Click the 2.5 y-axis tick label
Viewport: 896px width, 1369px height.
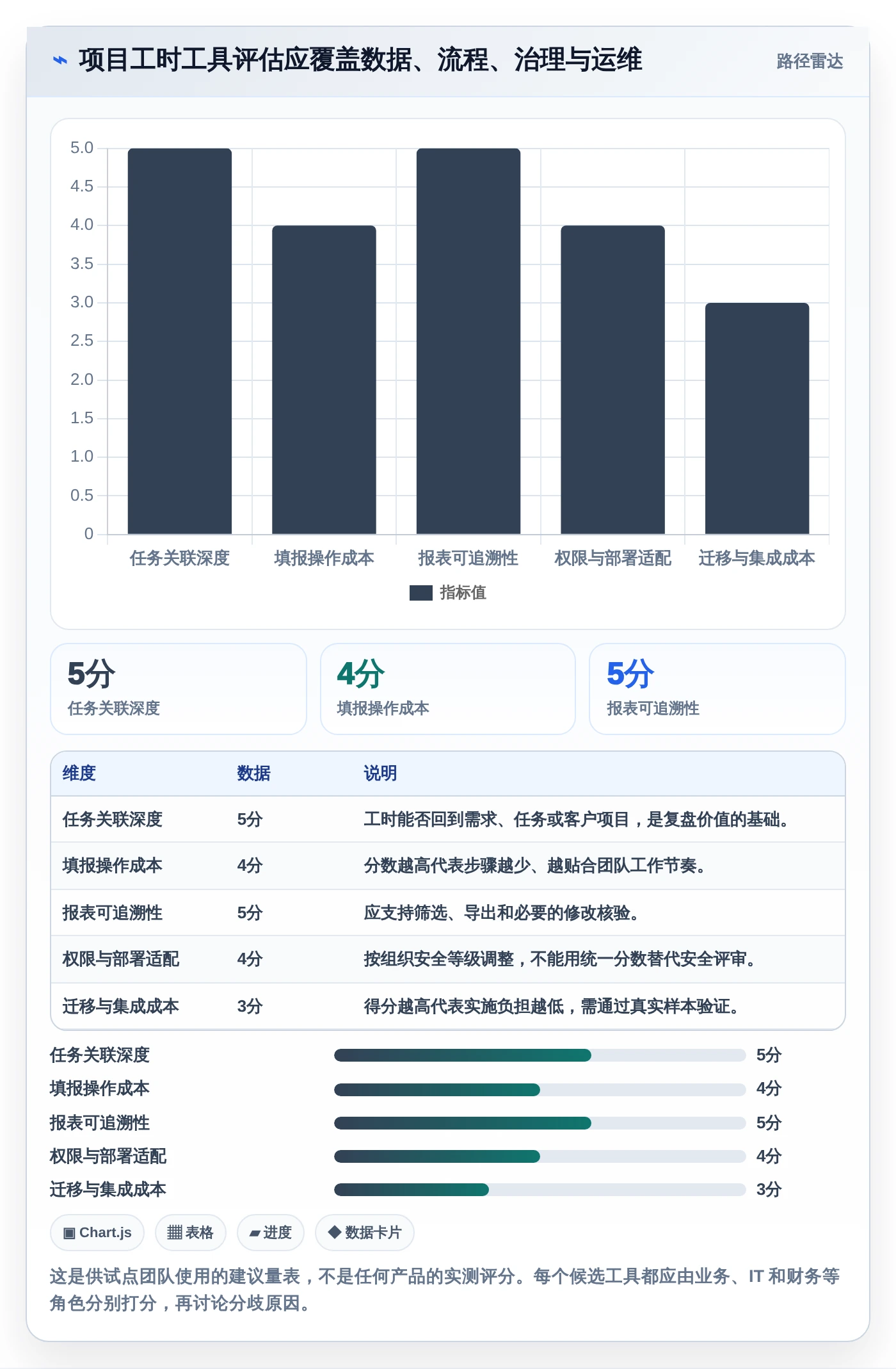82,341
